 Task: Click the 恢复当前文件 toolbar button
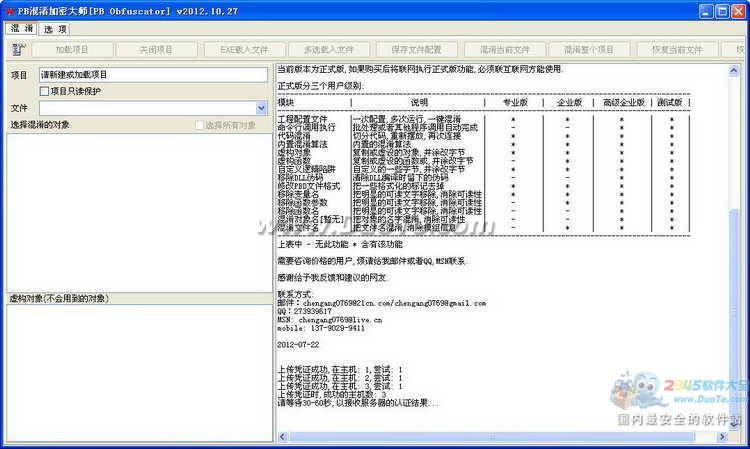pos(677,49)
